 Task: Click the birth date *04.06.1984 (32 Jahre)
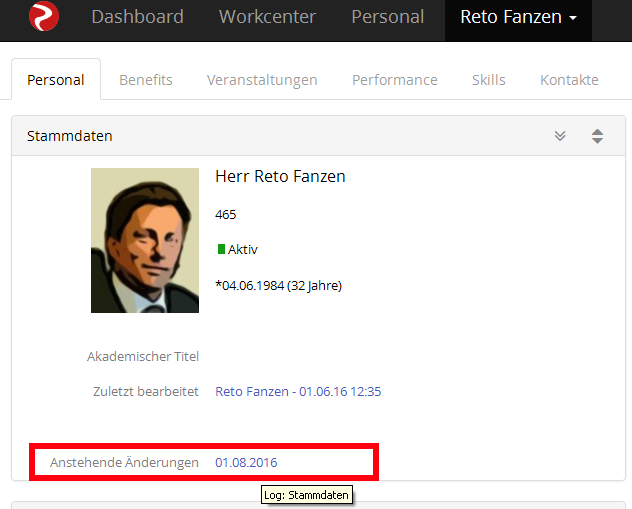279,285
